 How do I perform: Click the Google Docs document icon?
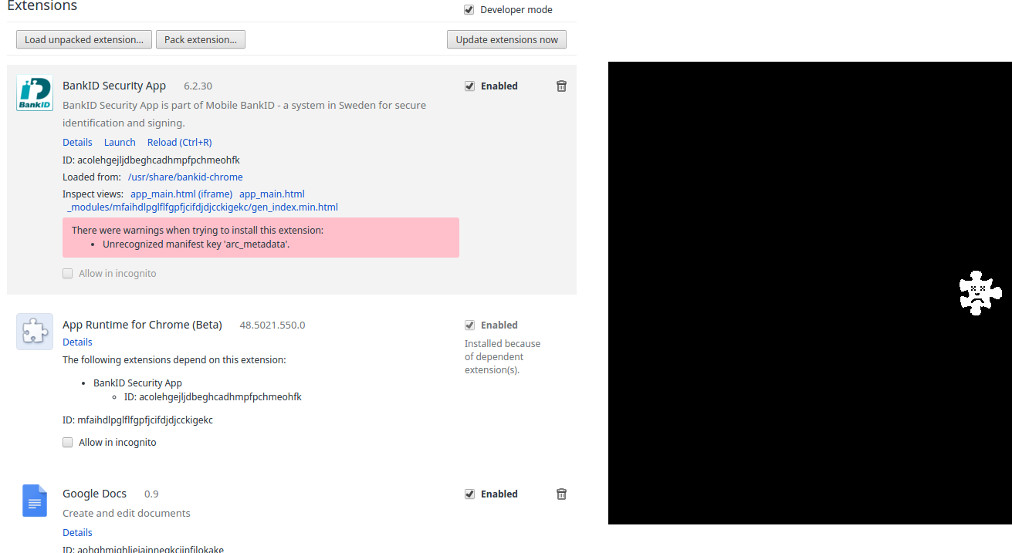(34, 501)
